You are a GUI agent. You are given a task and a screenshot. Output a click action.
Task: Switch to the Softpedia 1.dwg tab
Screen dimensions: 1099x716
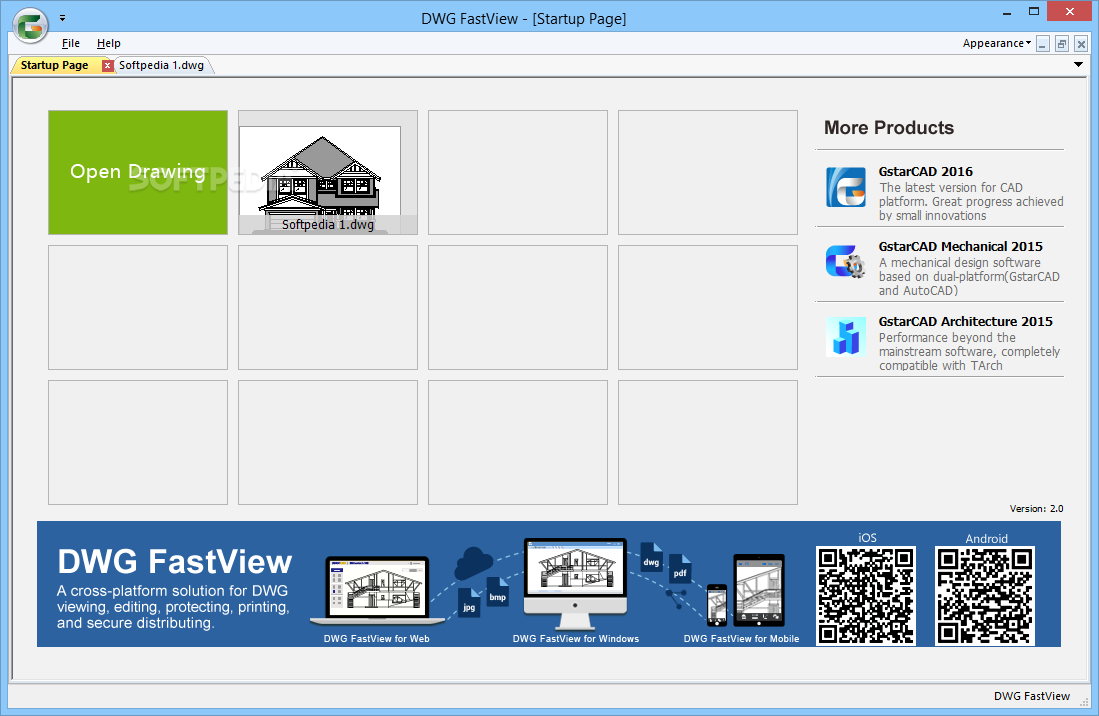pyautogui.click(x=161, y=65)
